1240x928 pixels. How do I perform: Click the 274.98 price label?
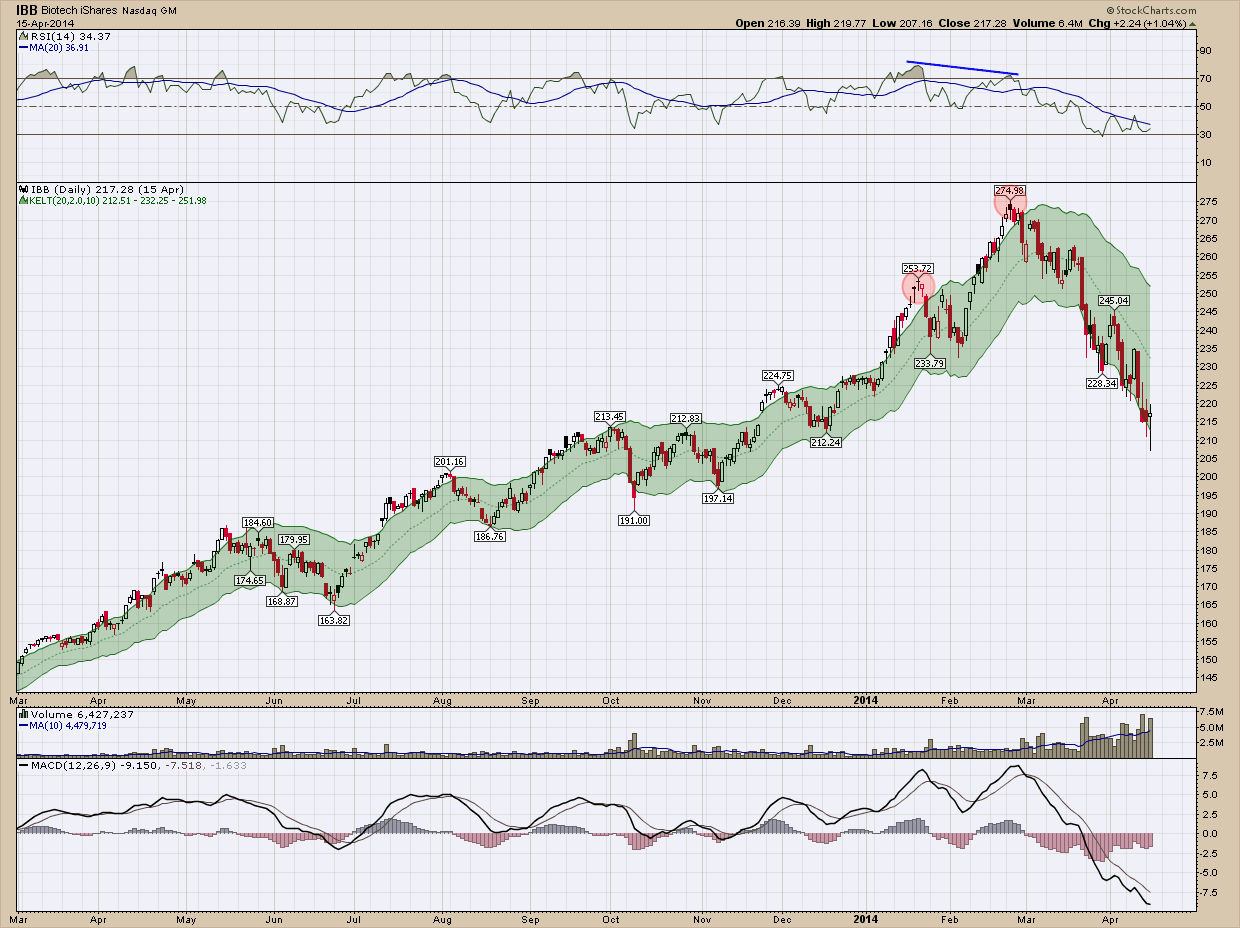tap(1010, 190)
